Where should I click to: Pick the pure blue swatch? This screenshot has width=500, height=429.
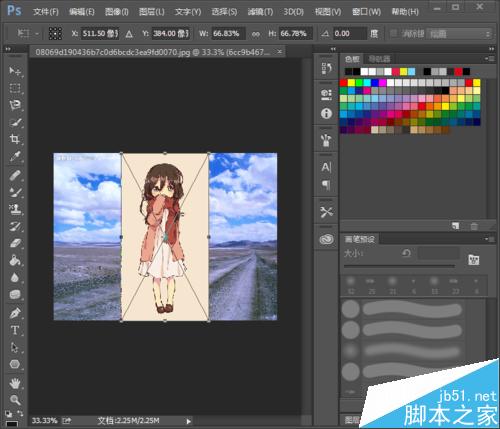pyautogui.click(x=375, y=82)
